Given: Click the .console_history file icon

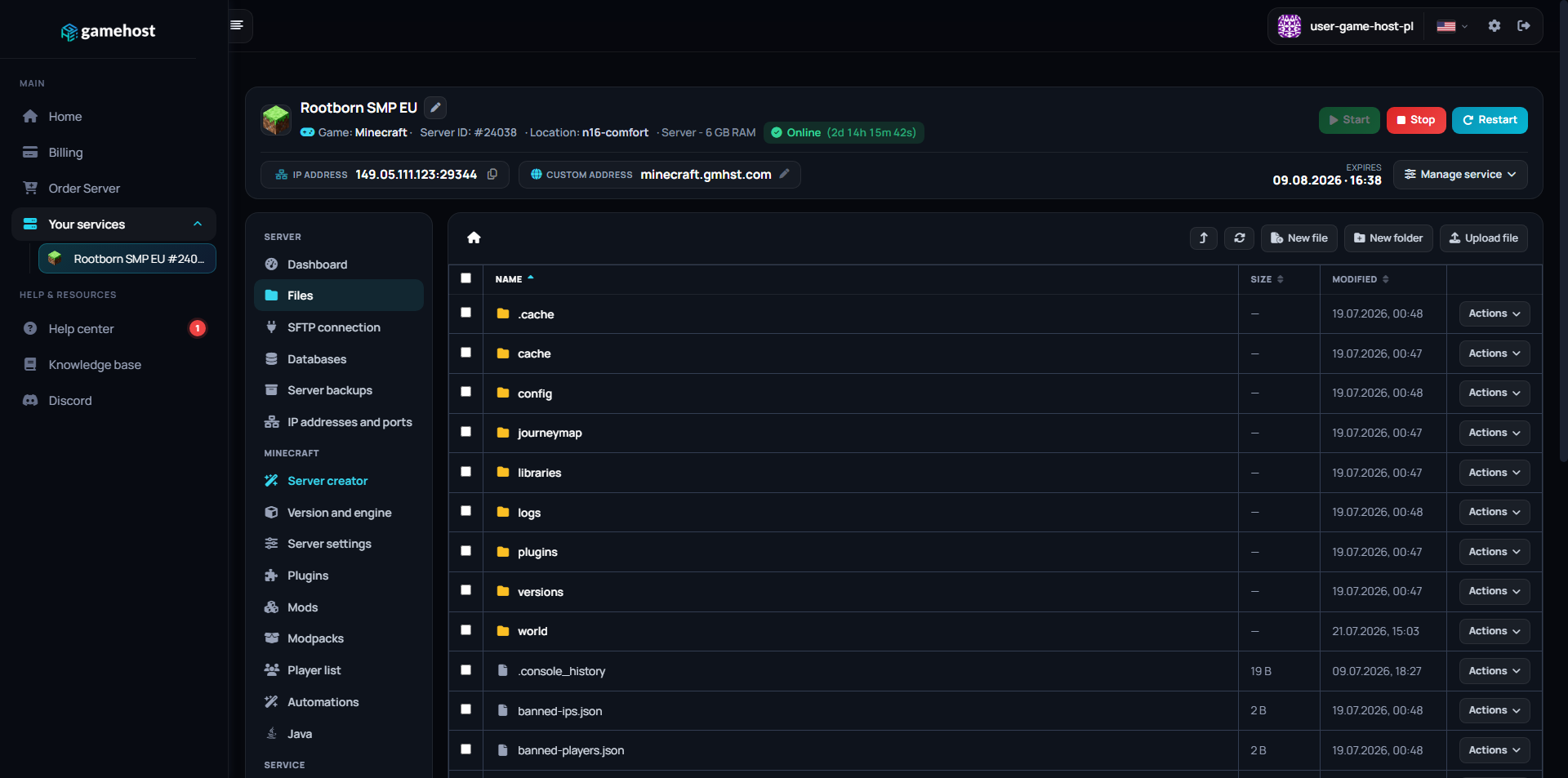Looking at the screenshot, I should [x=503, y=670].
